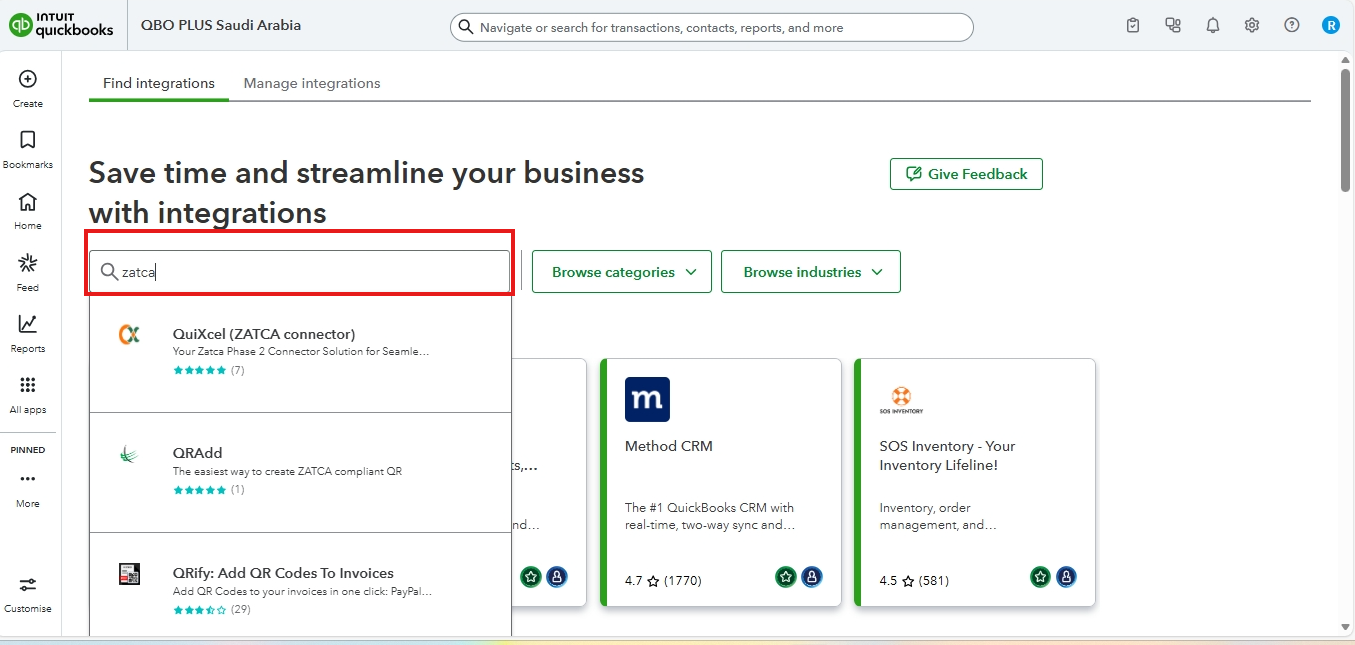Expand the Browse categories dropdown

[x=621, y=272]
